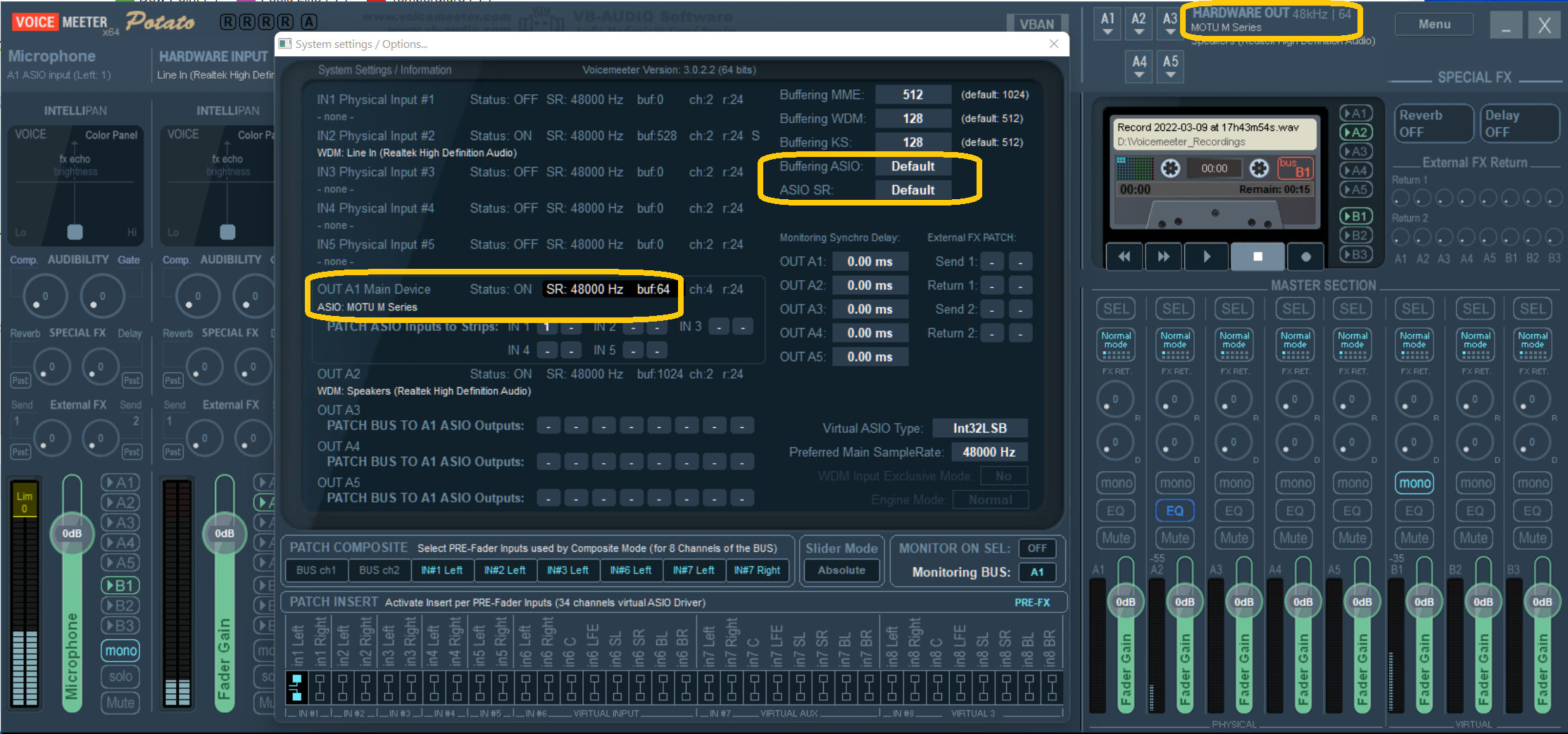
Task: Open the A5 hardware out device selector
Action: (x=1170, y=66)
